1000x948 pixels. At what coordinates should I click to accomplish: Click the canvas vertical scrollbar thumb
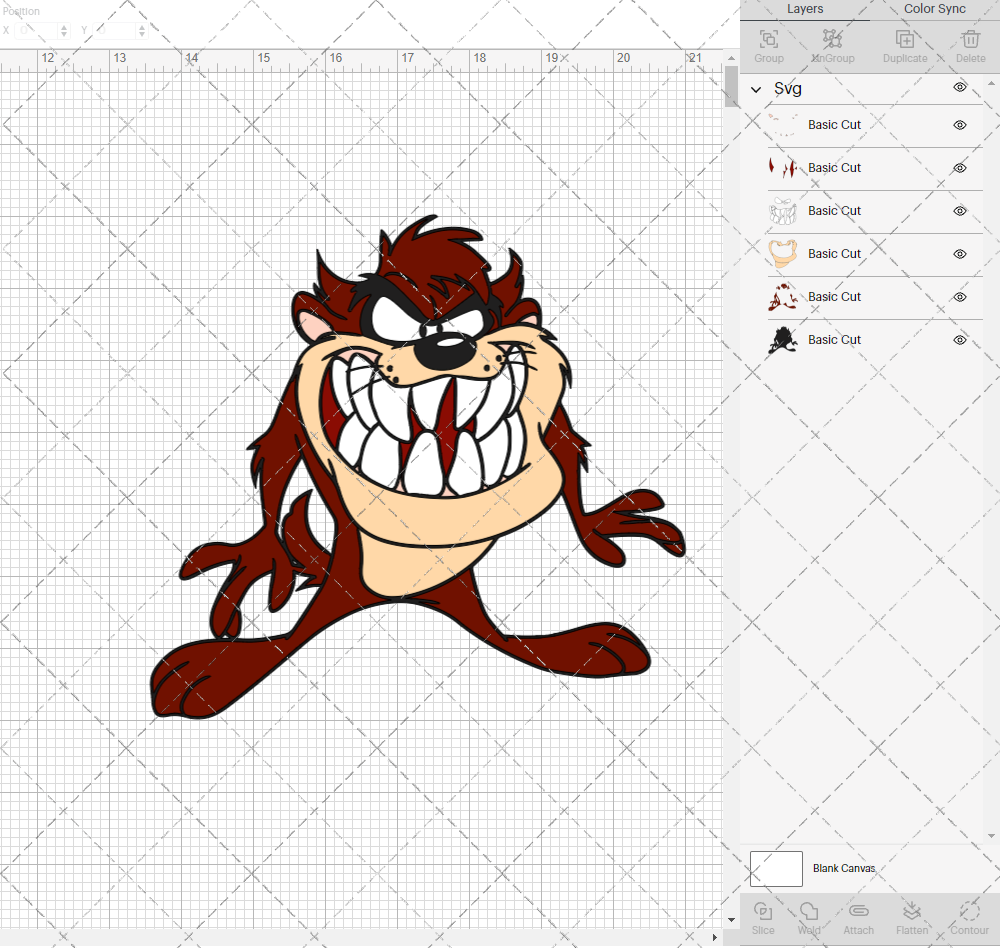pos(731,86)
